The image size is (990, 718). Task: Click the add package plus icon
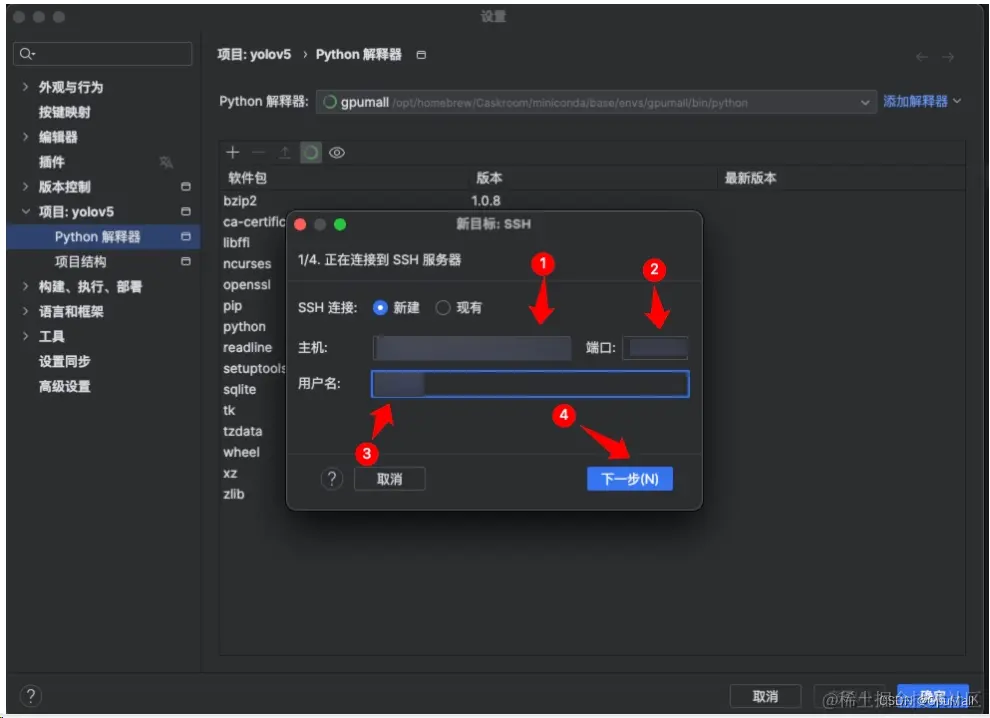(x=232, y=152)
